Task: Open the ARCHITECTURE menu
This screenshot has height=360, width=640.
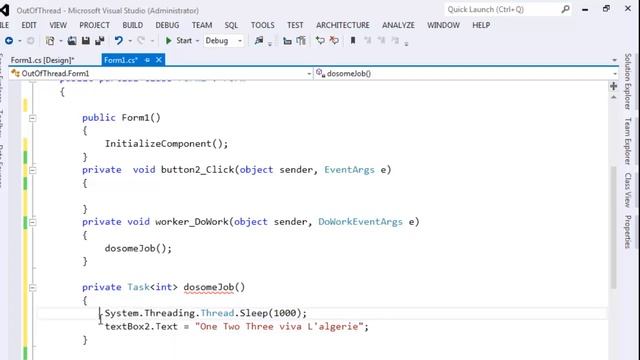Action: [342, 25]
